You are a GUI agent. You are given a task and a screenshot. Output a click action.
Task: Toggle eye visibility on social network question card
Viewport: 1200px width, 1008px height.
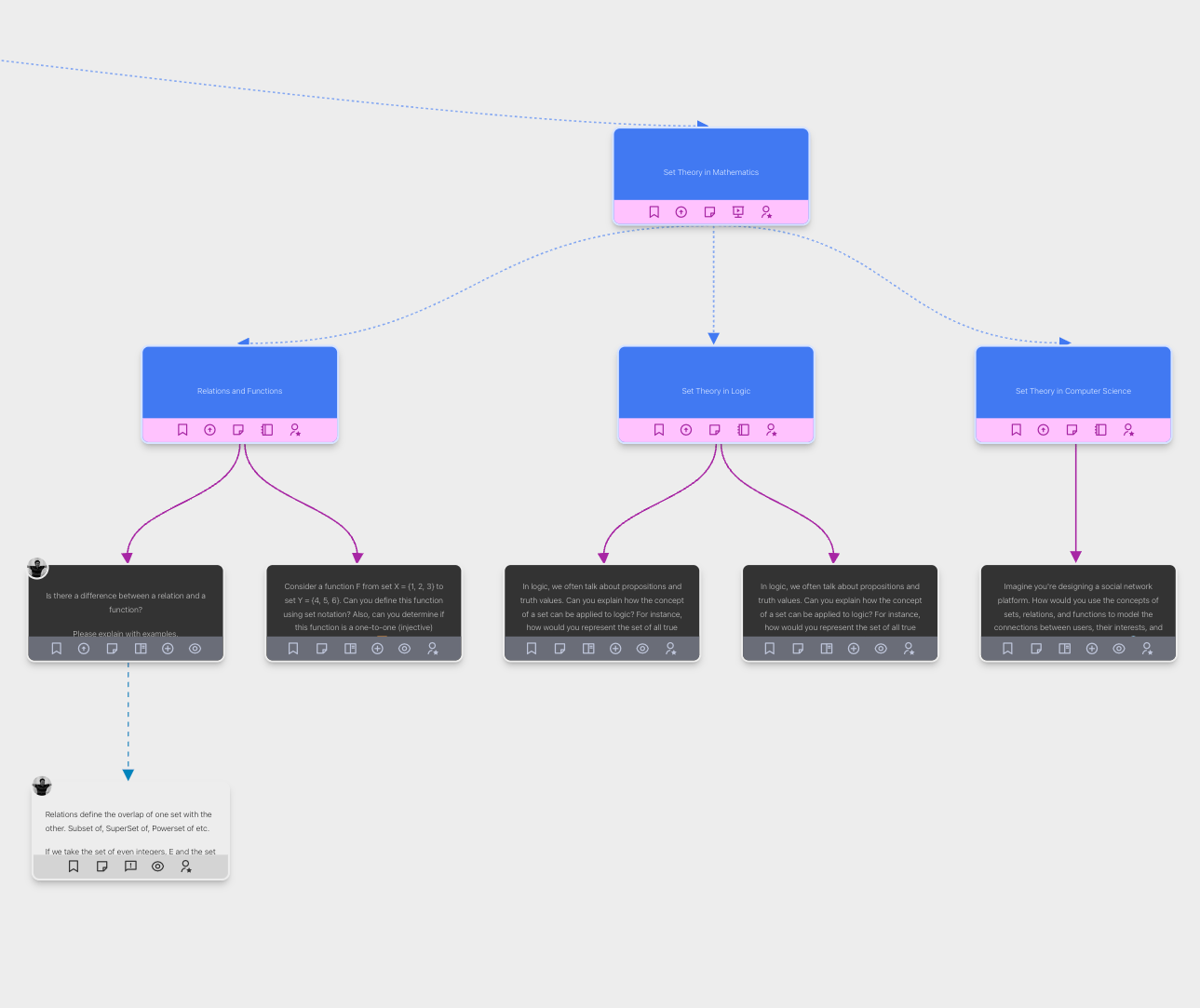pos(1119,649)
